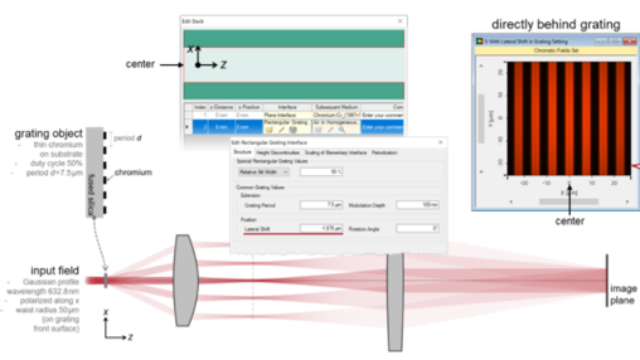Click vertical scrollbar down arrow in result window
This screenshot has width=640, height=360.
coord(481,172)
